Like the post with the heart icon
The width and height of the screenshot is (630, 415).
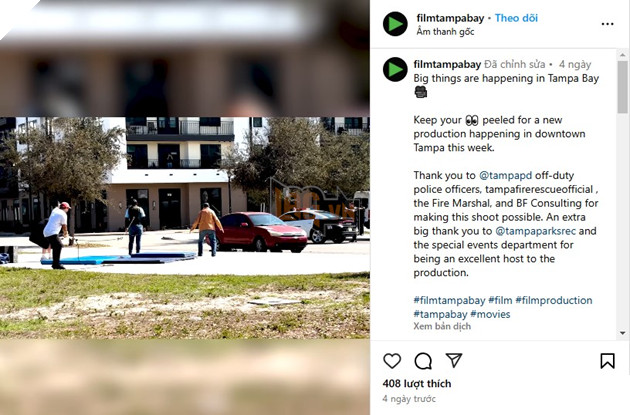pyautogui.click(x=392, y=361)
